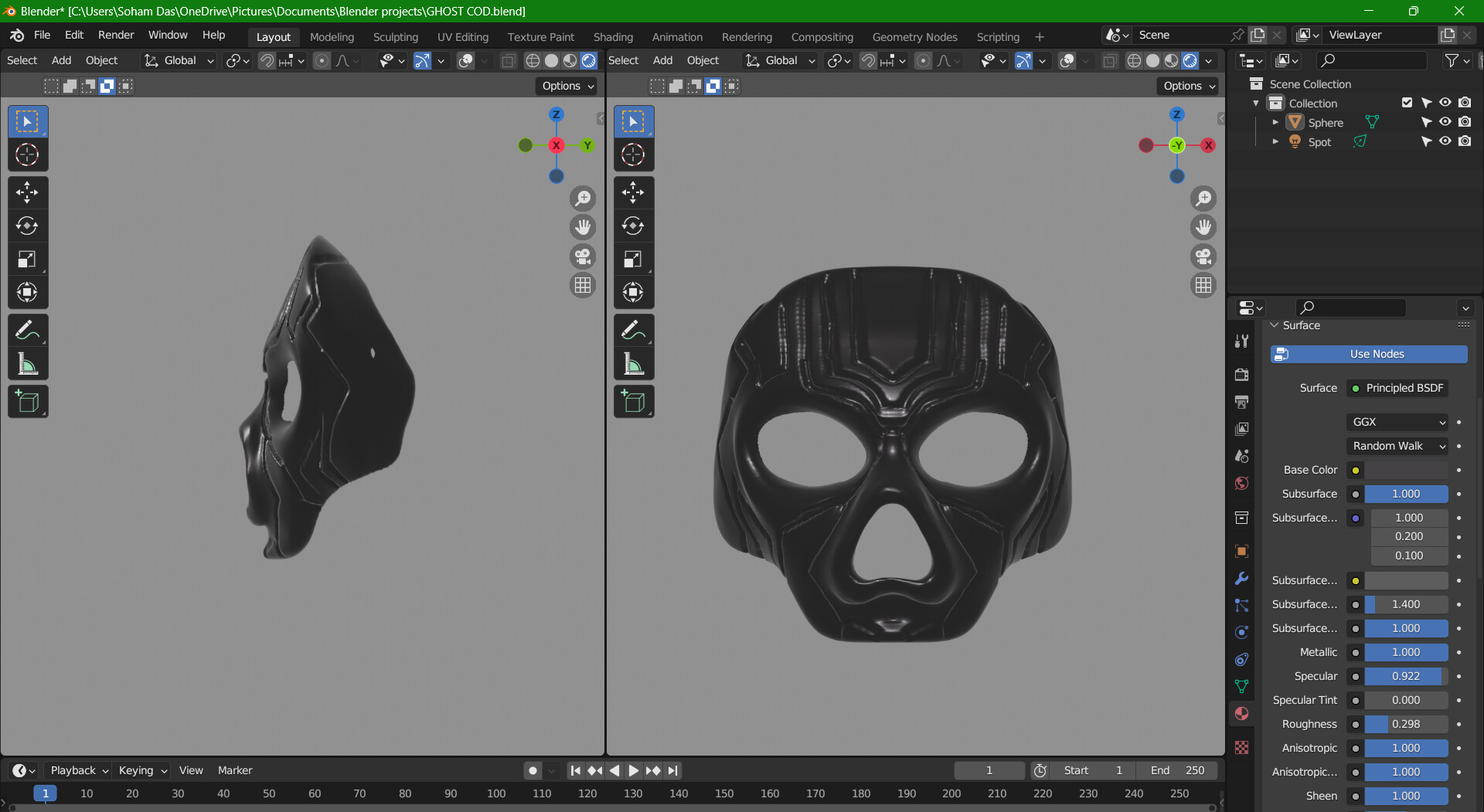Switch to the Shading workspace tab
1484x812 pixels.
[x=612, y=36]
